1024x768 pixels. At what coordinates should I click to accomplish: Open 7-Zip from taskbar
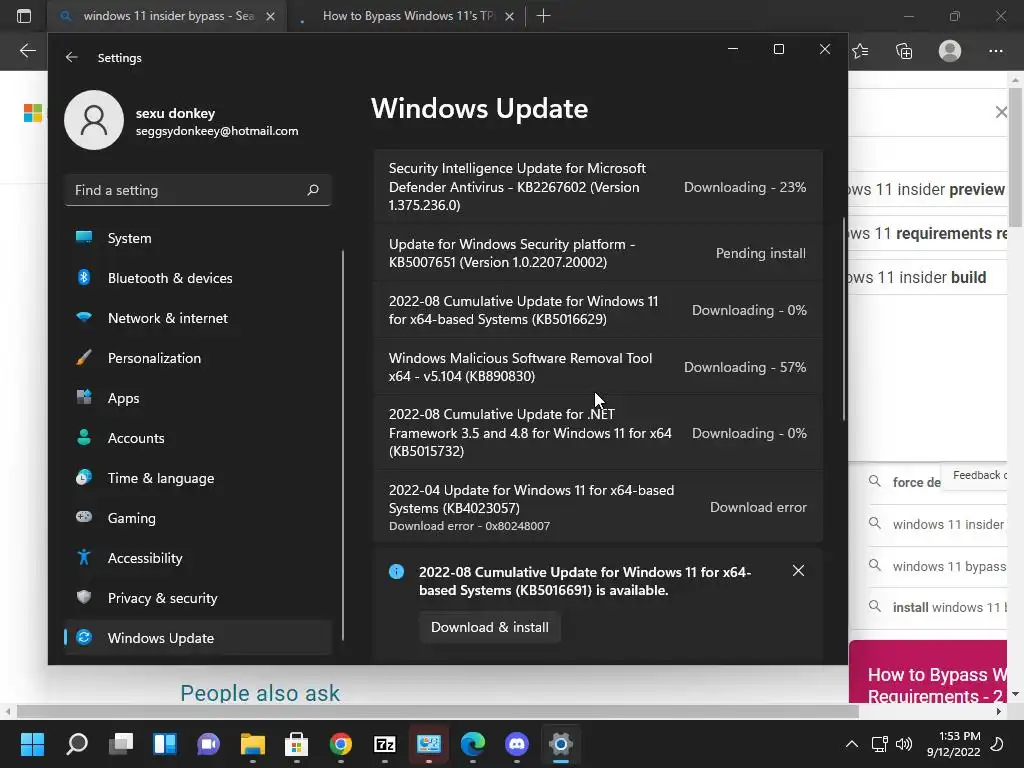coord(385,744)
